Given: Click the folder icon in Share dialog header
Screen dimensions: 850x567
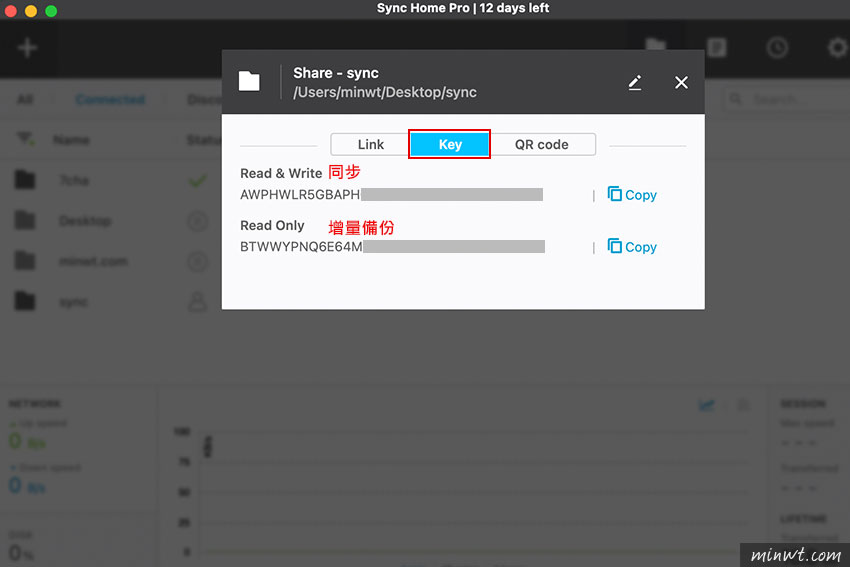Looking at the screenshot, I should [249, 82].
